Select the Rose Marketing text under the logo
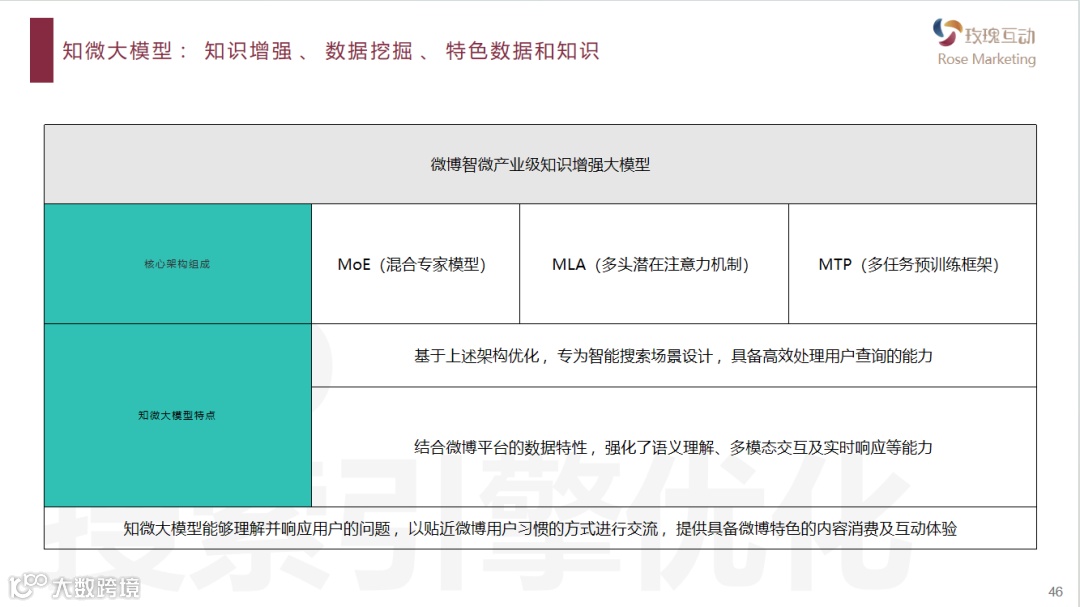The height and width of the screenshot is (607, 1080). point(986,59)
